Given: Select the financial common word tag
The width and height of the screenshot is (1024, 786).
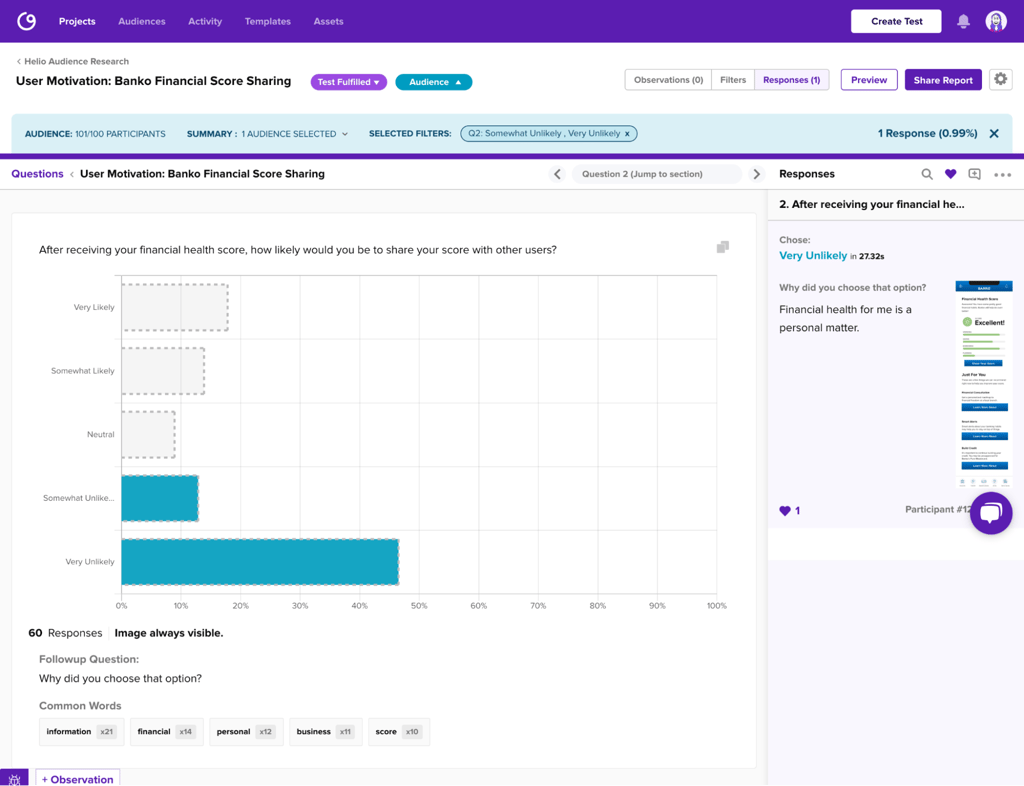Looking at the screenshot, I should (167, 732).
